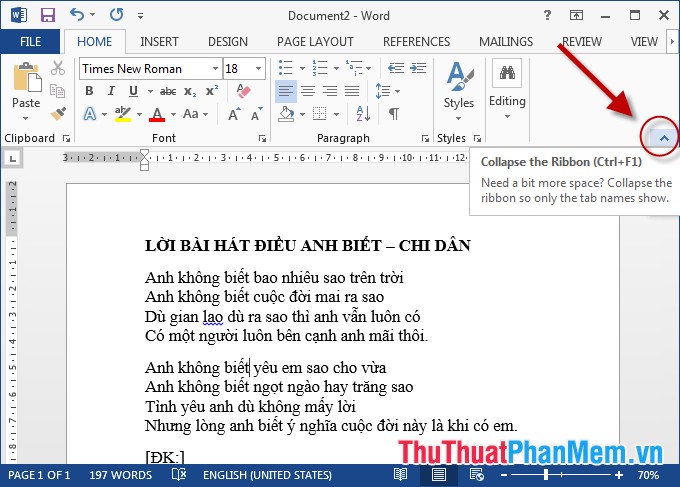The height and width of the screenshot is (487, 680).
Task: Switch to REFERENCES tab
Action: pos(416,42)
